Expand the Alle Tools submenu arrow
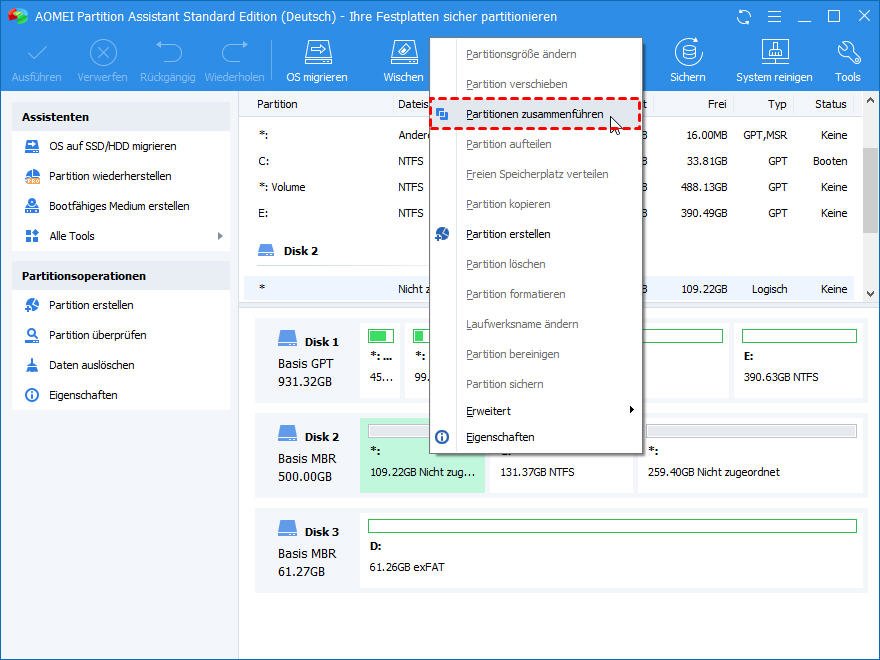Viewport: 880px width, 660px height. (220, 236)
